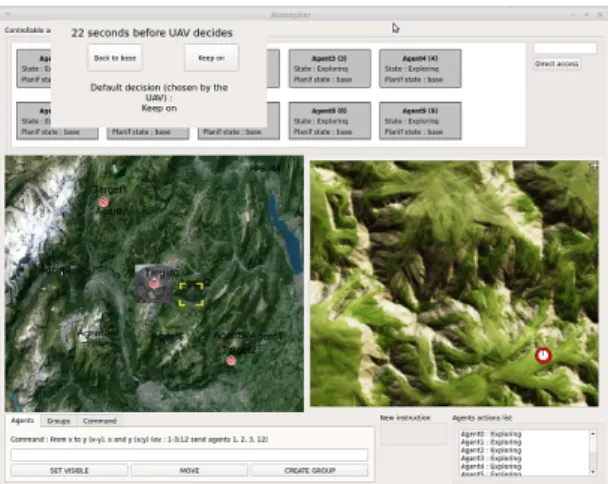Click the red alert marker on terrain view
This screenshot has width=608, height=484.
click(543, 355)
